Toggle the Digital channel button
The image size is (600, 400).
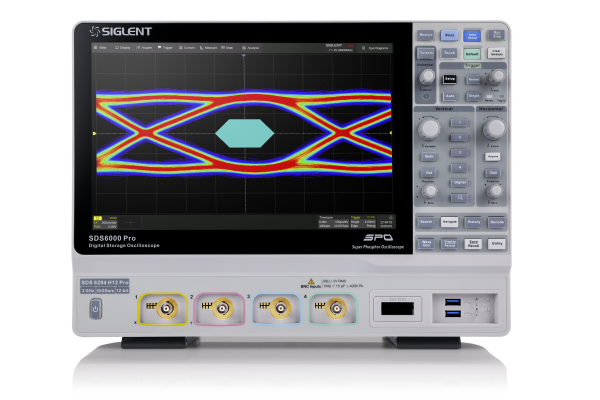[x=460, y=183]
